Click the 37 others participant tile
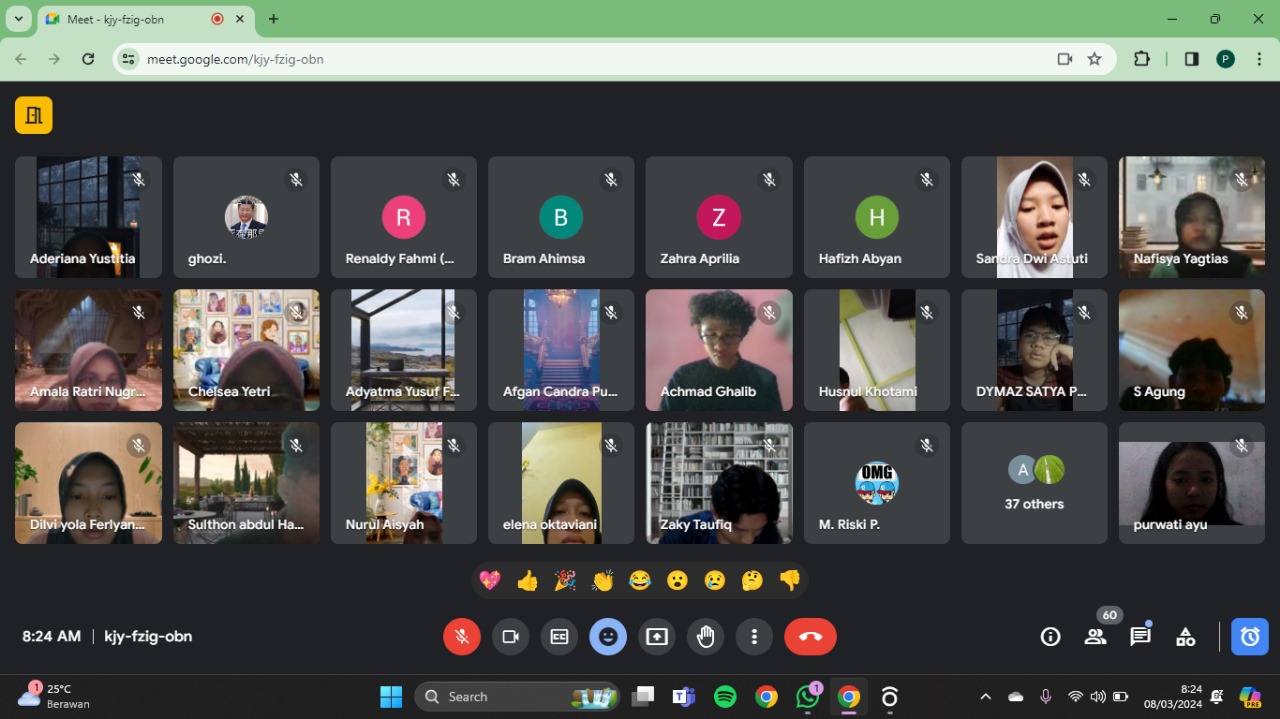The height and width of the screenshot is (719, 1280). 1034,483
